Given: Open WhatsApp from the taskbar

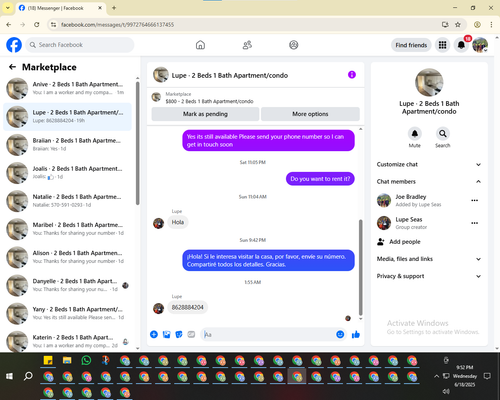Looking at the screenshot, I should tap(86, 360).
